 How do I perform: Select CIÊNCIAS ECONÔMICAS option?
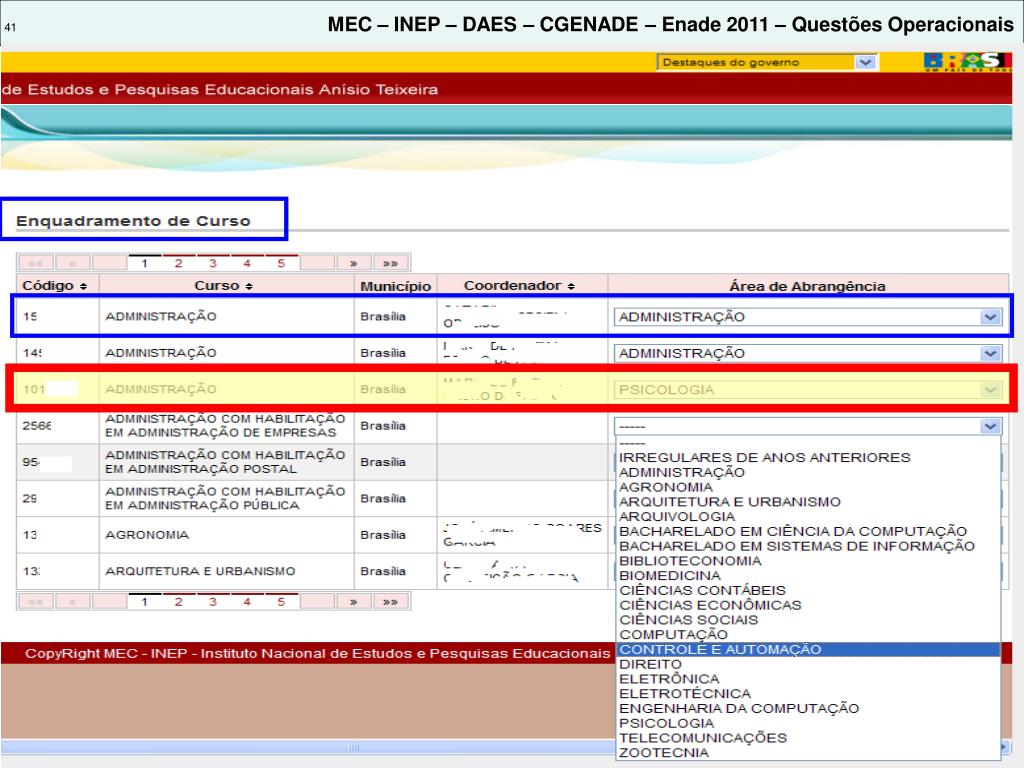coord(808,605)
